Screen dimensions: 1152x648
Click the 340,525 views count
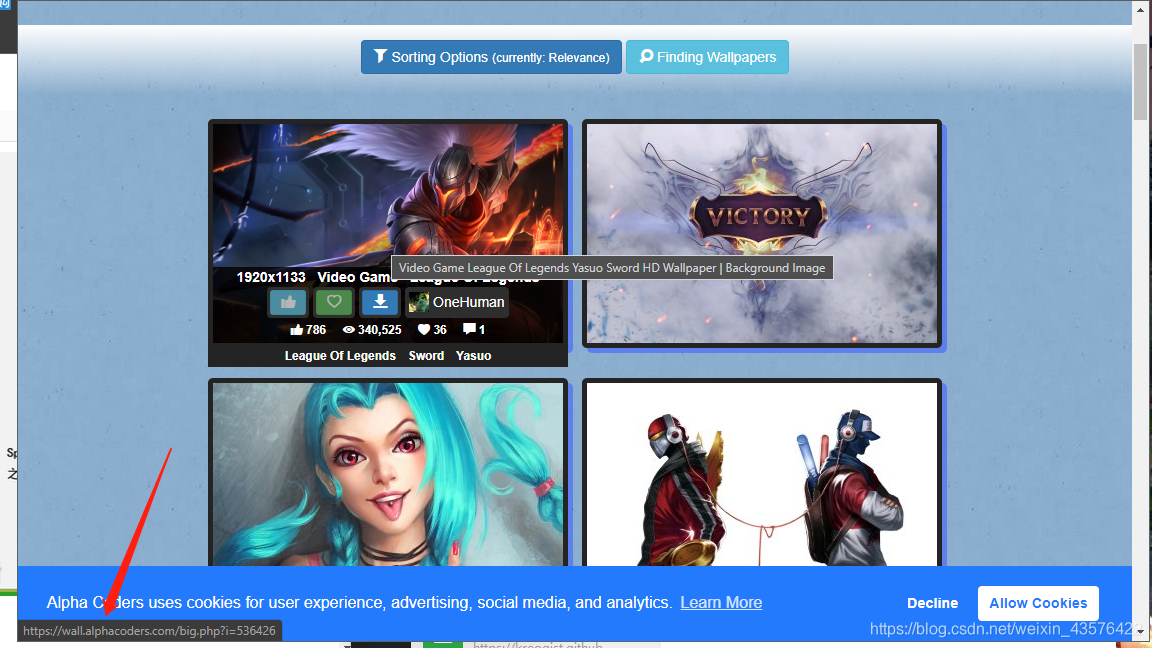click(x=372, y=330)
